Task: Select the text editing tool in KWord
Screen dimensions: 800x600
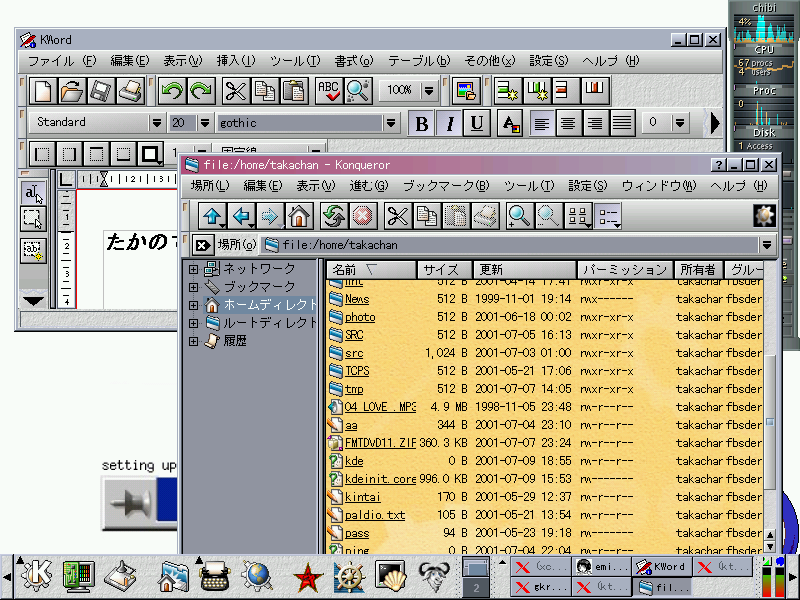Action: (34, 193)
